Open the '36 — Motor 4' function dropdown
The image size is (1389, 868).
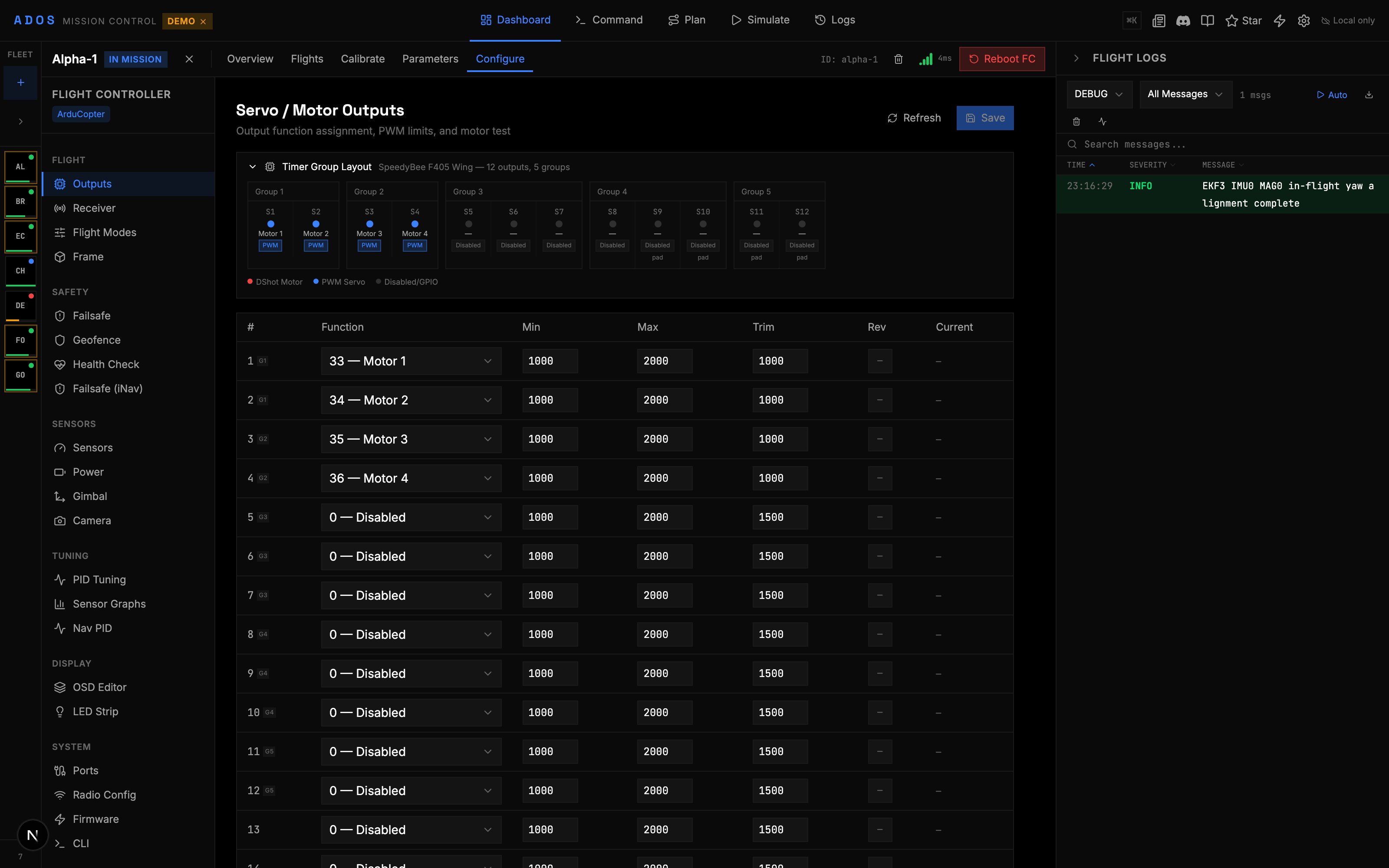tap(411, 478)
